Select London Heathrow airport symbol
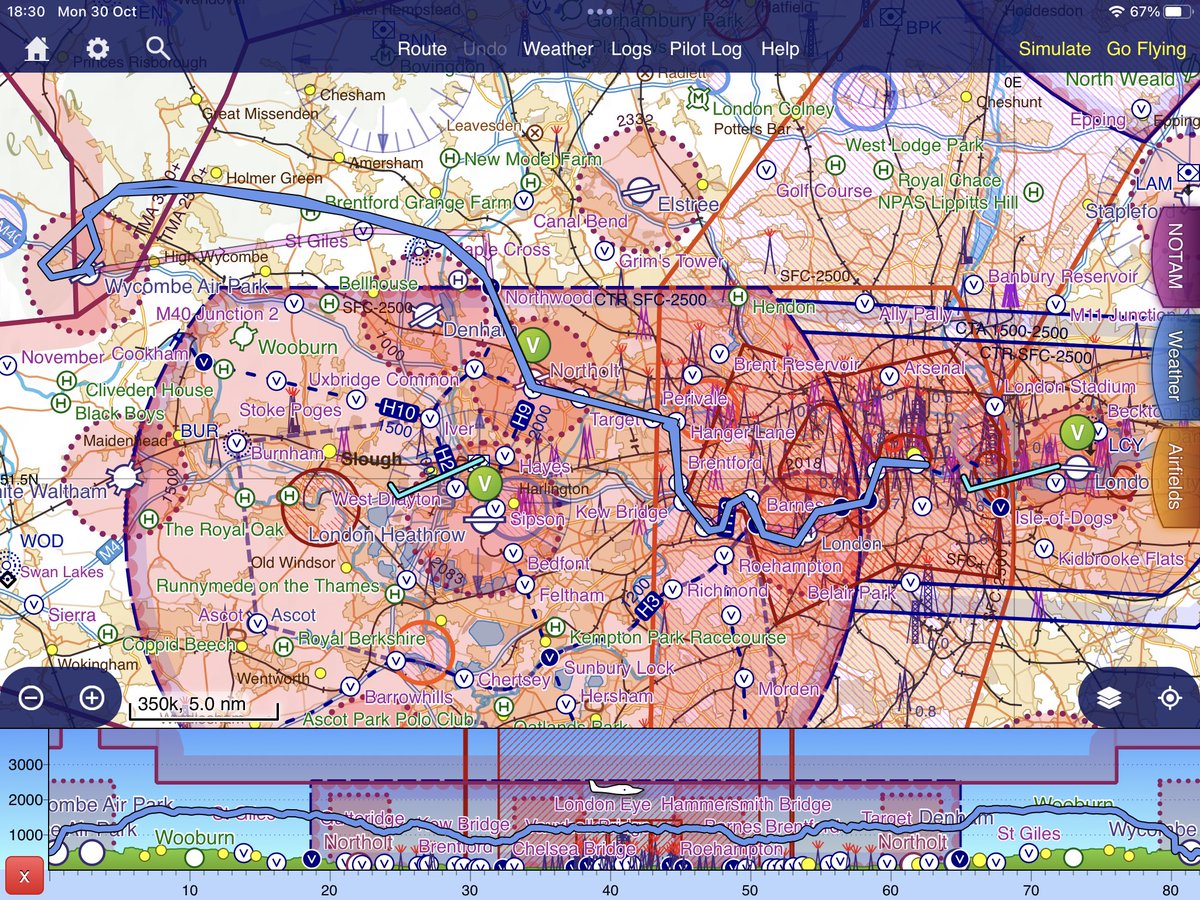This screenshot has width=1200, height=900. pyautogui.click(x=484, y=518)
